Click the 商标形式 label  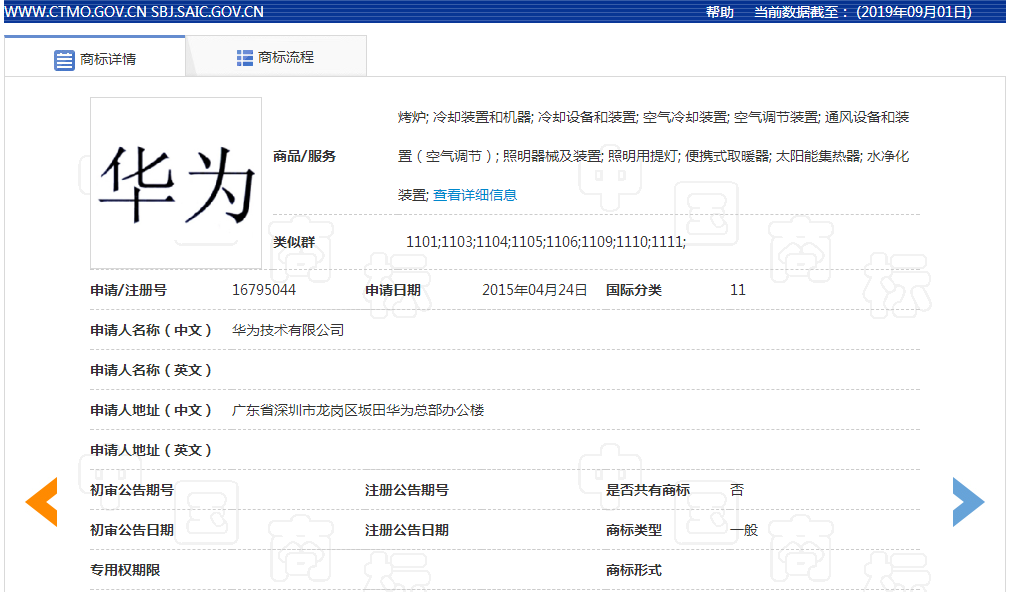[634, 570]
